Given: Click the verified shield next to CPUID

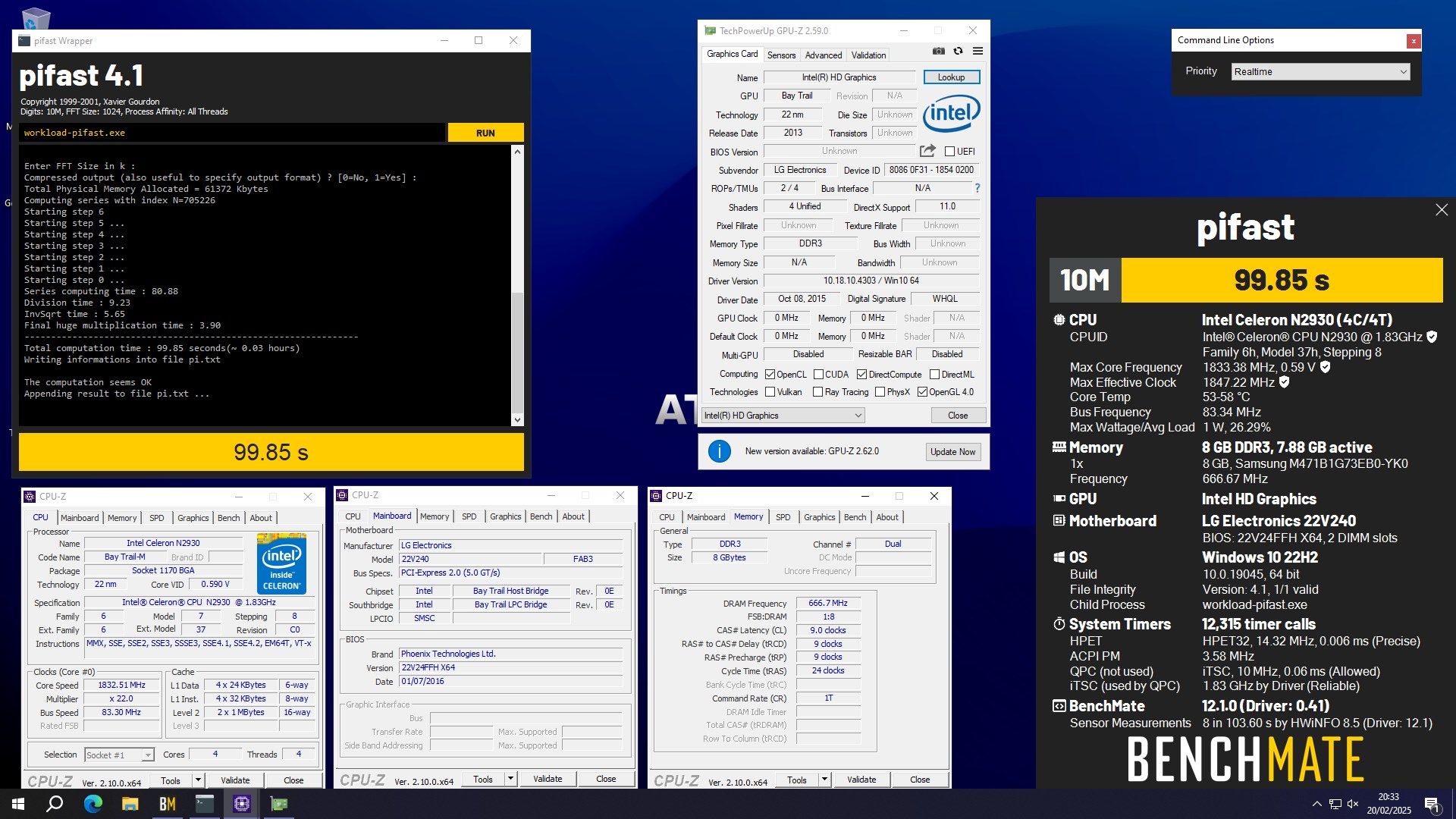Looking at the screenshot, I should pyautogui.click(x=1432, y=337).
